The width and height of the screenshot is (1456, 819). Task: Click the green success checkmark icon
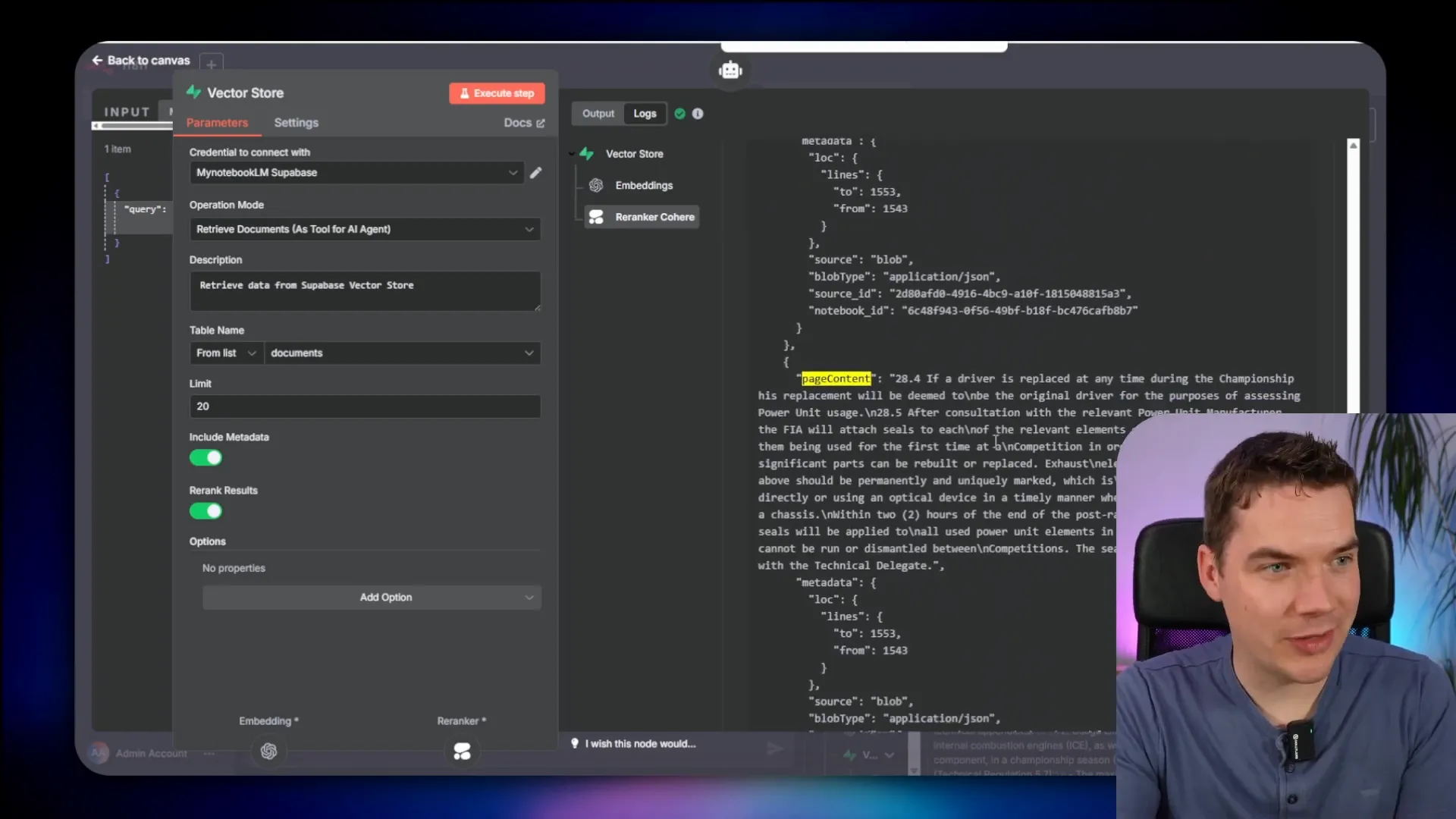(x=679, y=114)
